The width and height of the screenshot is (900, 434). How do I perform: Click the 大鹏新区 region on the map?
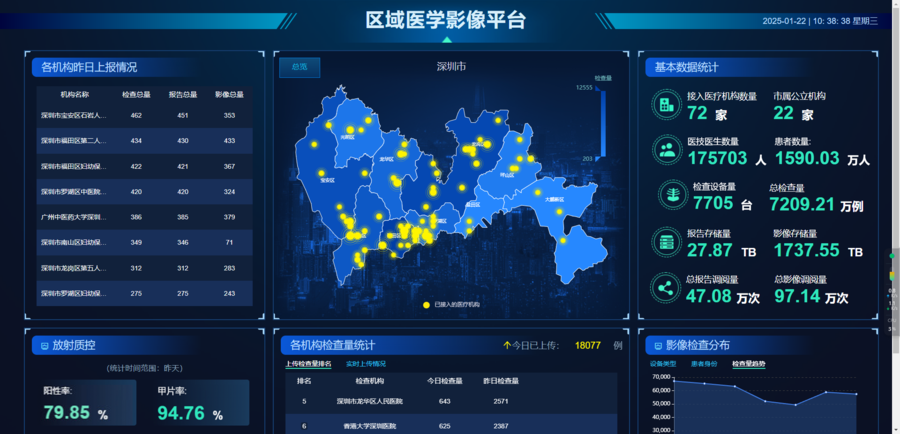click(554, 200)
